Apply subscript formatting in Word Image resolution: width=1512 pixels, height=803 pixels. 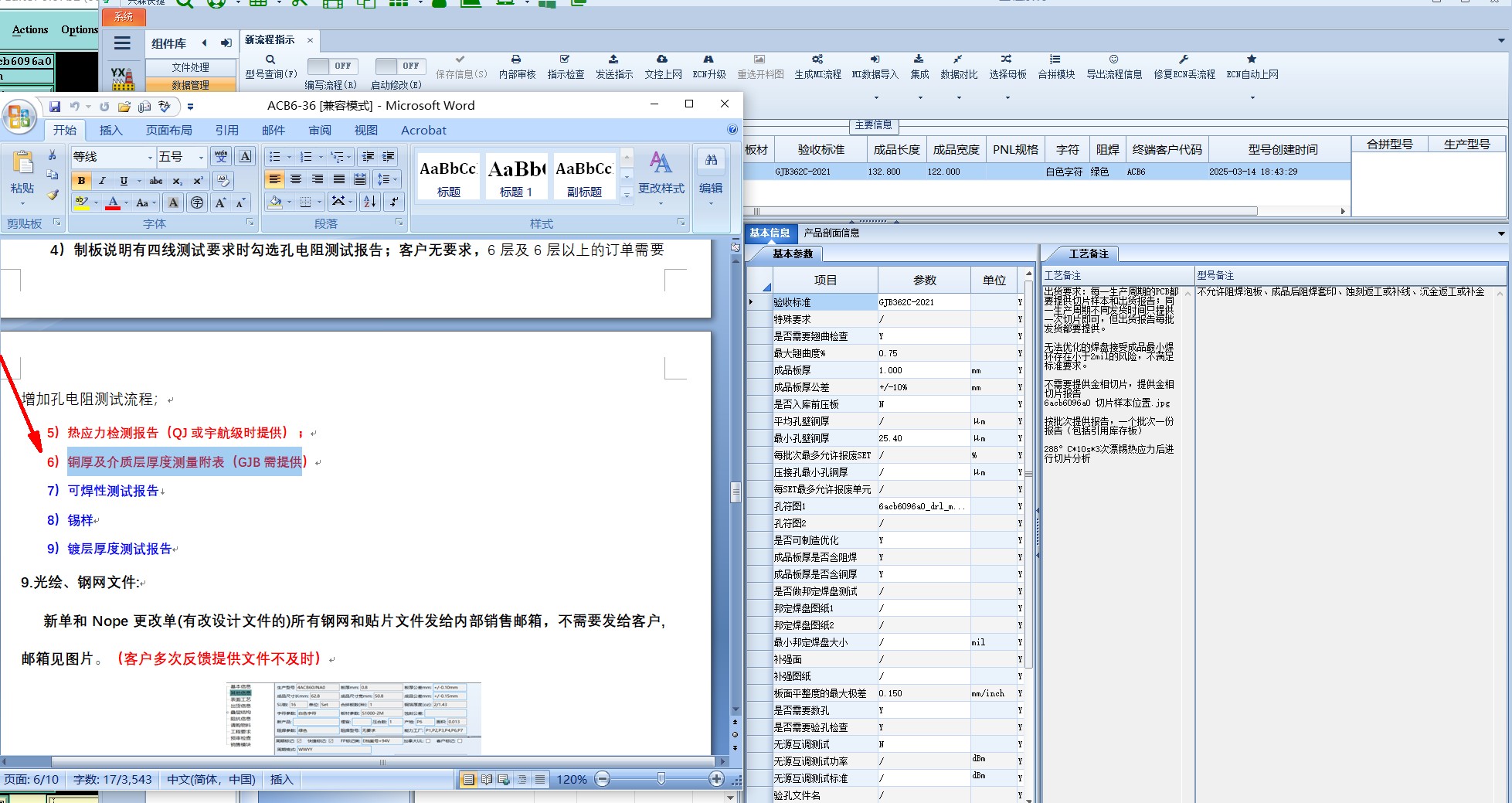(x=178, y=180)
